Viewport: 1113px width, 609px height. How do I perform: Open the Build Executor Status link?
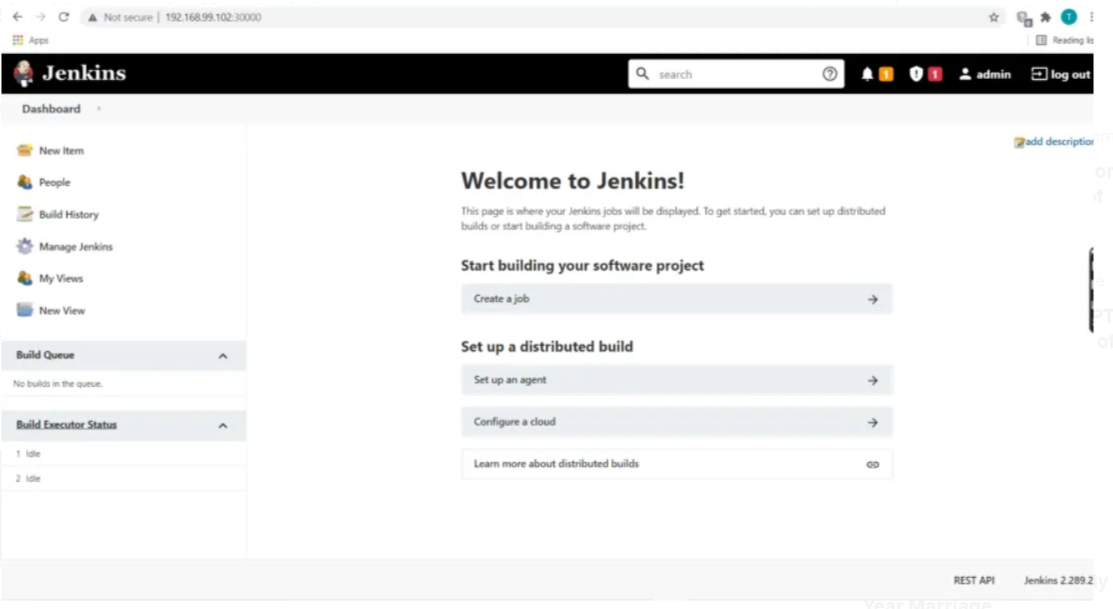coord(67,424)
